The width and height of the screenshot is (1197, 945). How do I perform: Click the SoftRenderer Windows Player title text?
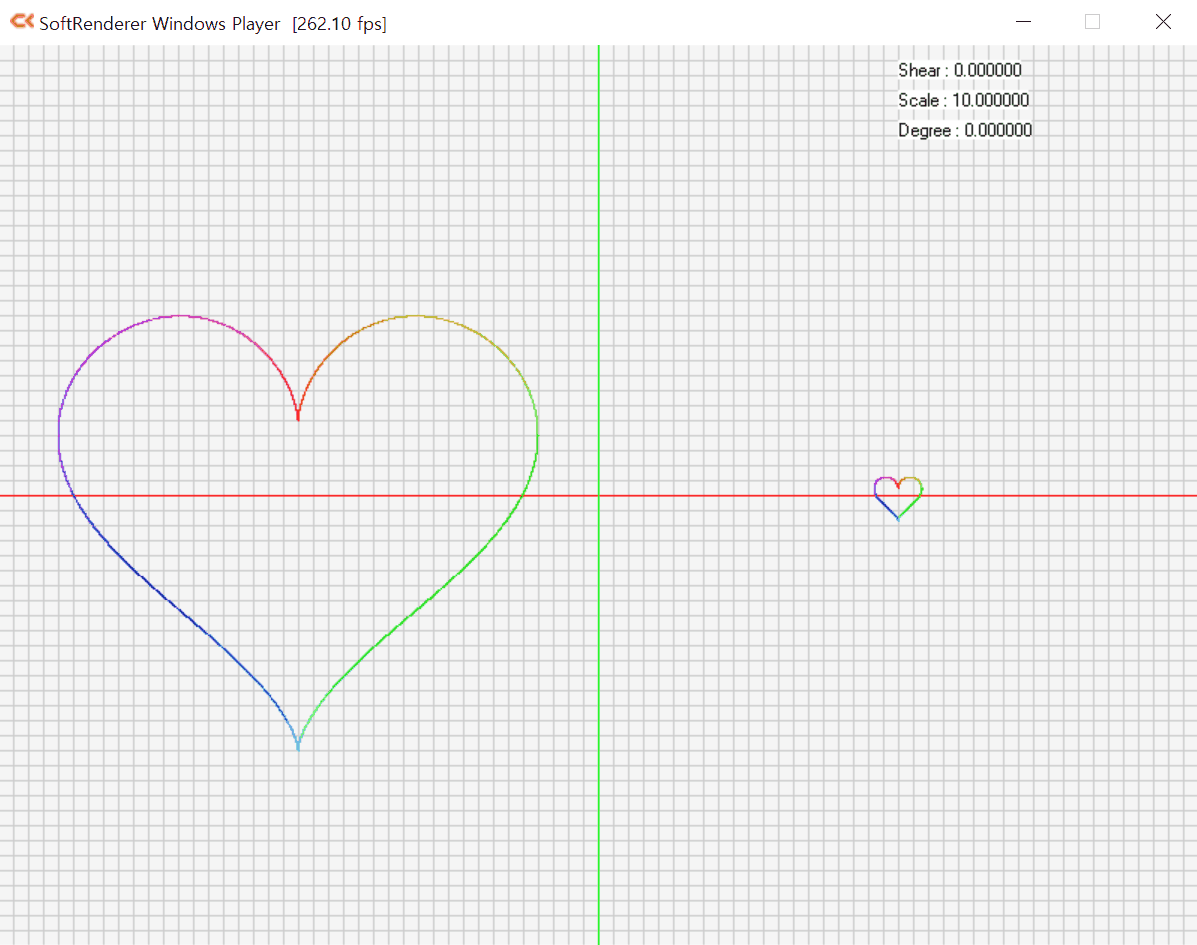pos(160,24)
